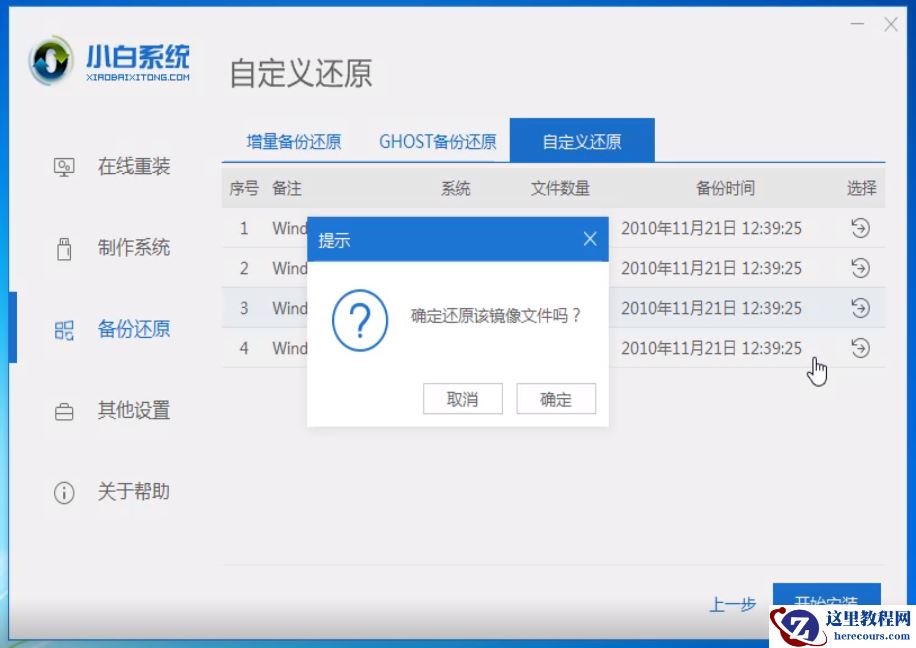The image size is (916, 648).
Task: Click the restore icon for backup row 1
Action: tap(858, 228)
